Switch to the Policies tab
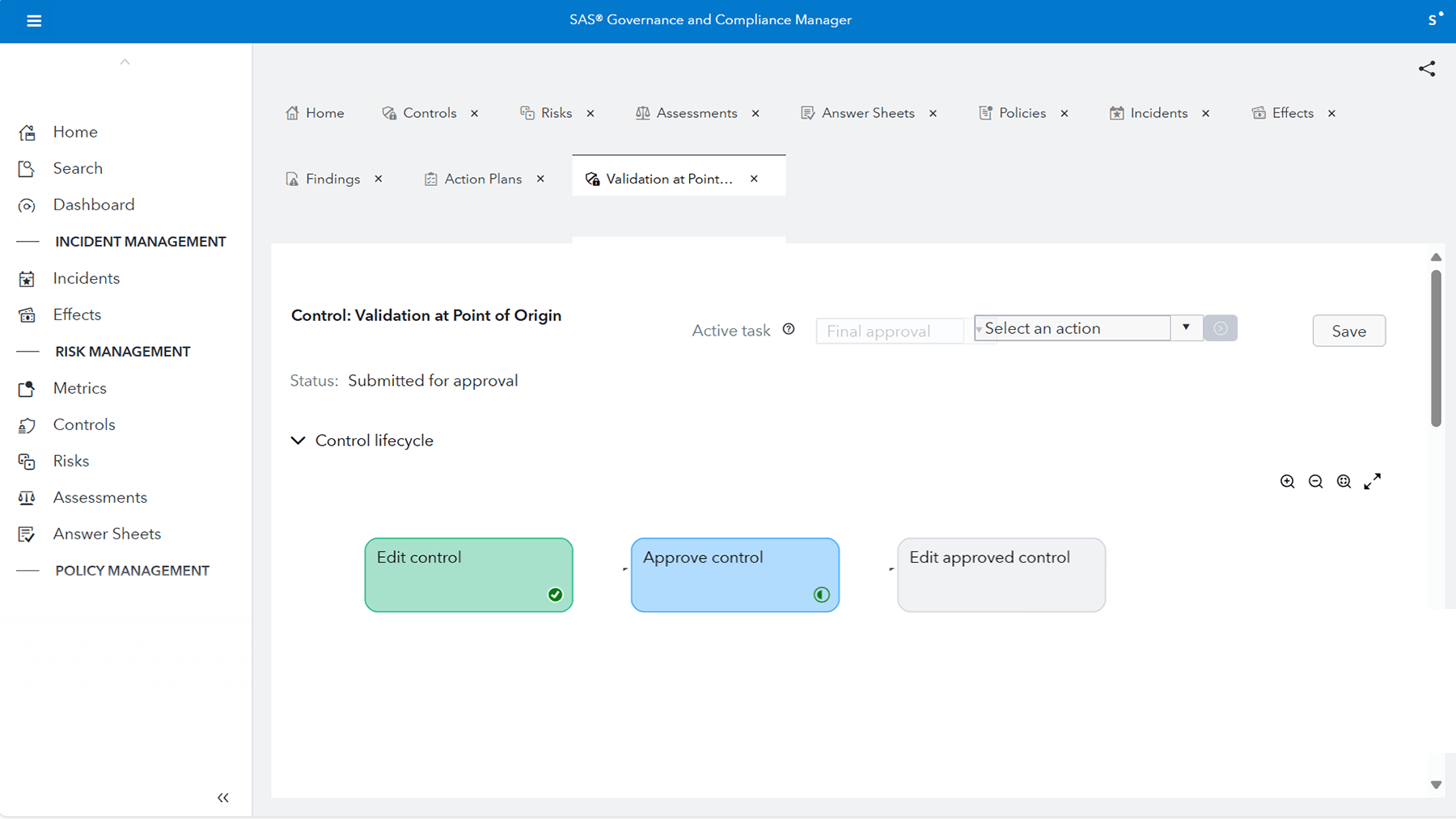 point(1022,112)
